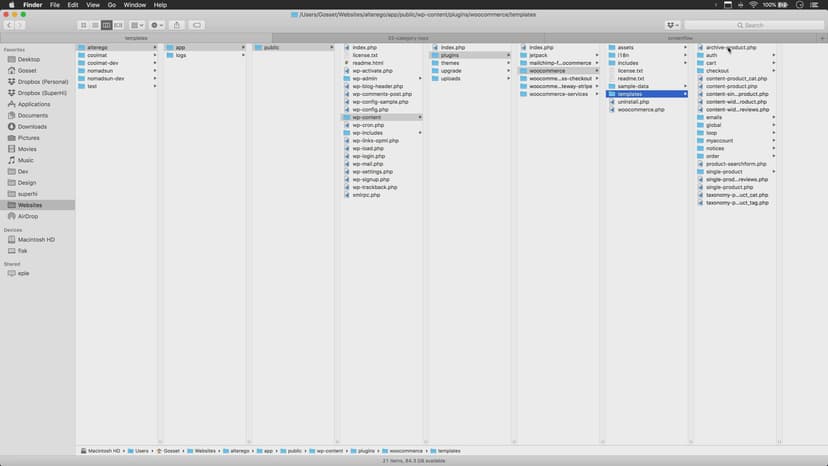Open the Dropbox toolbar dropdown

pos(672,25)
